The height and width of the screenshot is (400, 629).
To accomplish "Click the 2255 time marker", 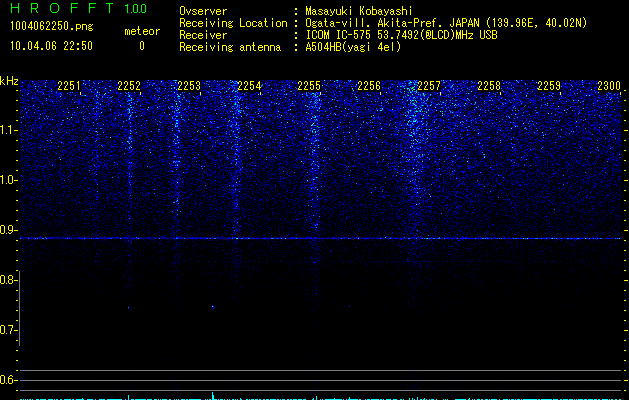I will point(309,85).
